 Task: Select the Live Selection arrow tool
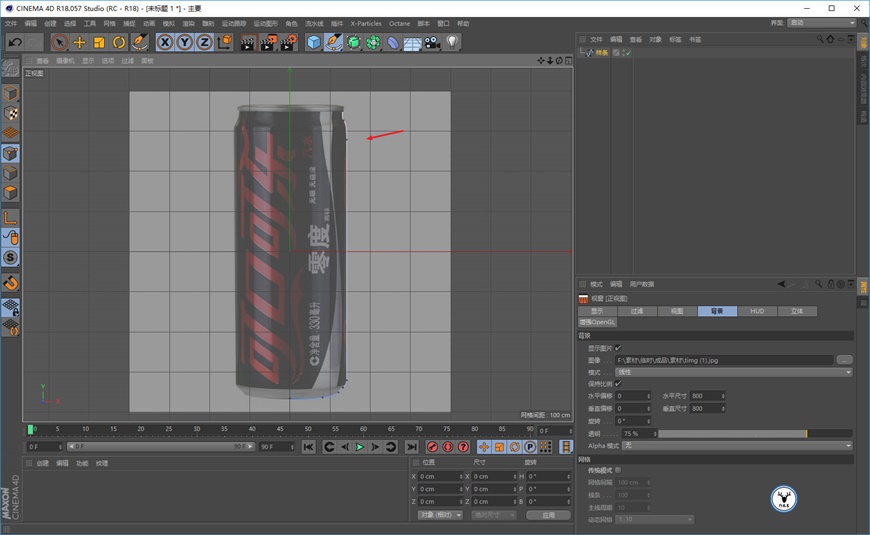coord(59,42)
